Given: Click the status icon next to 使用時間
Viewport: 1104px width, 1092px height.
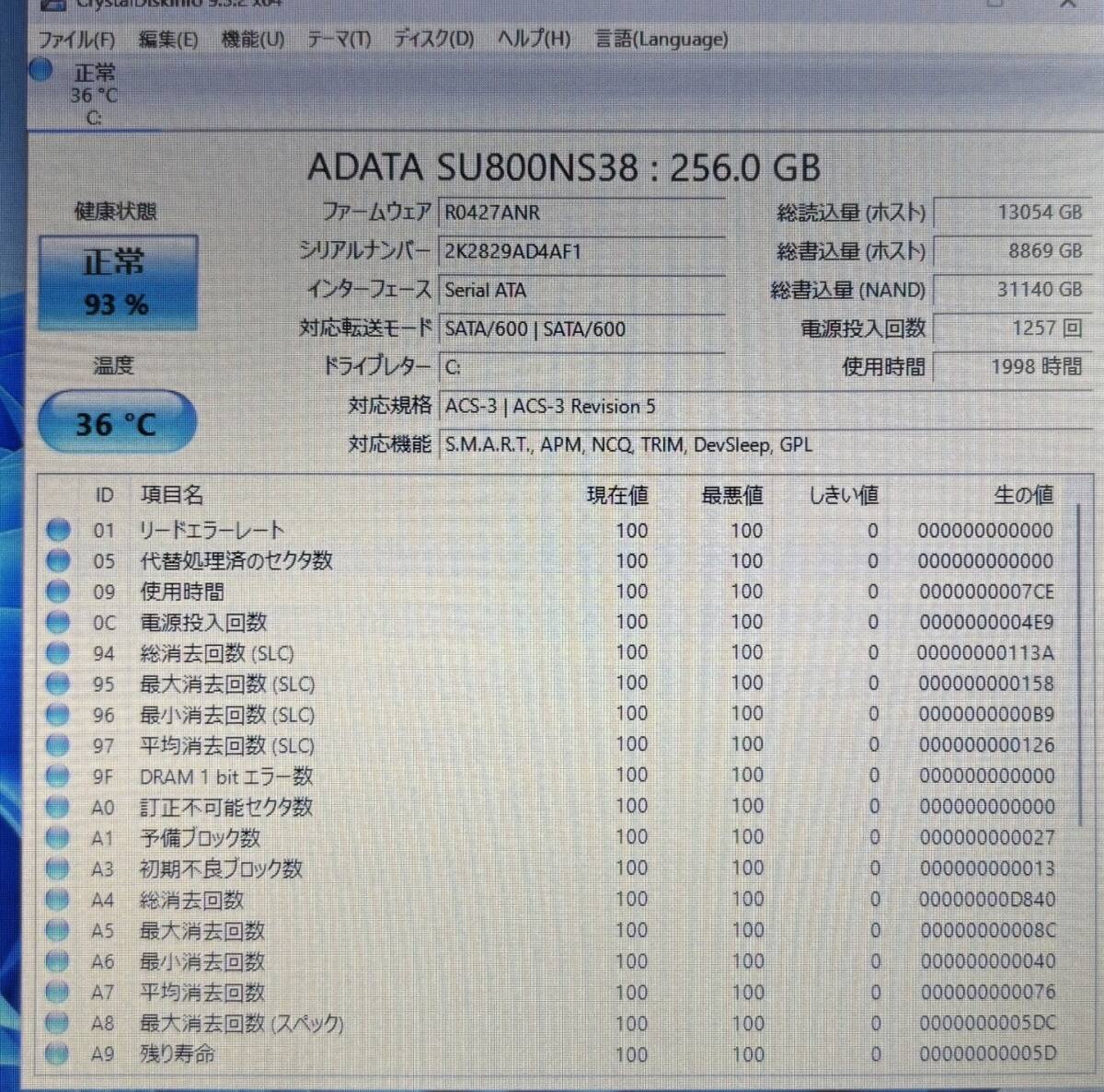Looking at the screenshot, I should (58, 591).
